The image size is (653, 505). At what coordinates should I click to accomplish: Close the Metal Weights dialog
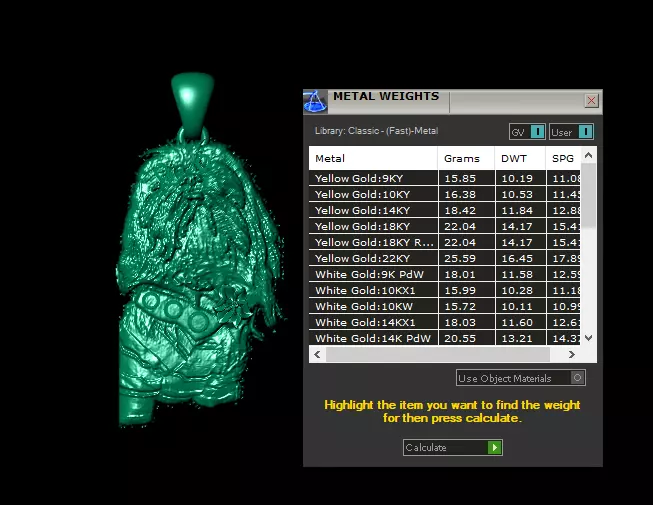coord(591,100)
